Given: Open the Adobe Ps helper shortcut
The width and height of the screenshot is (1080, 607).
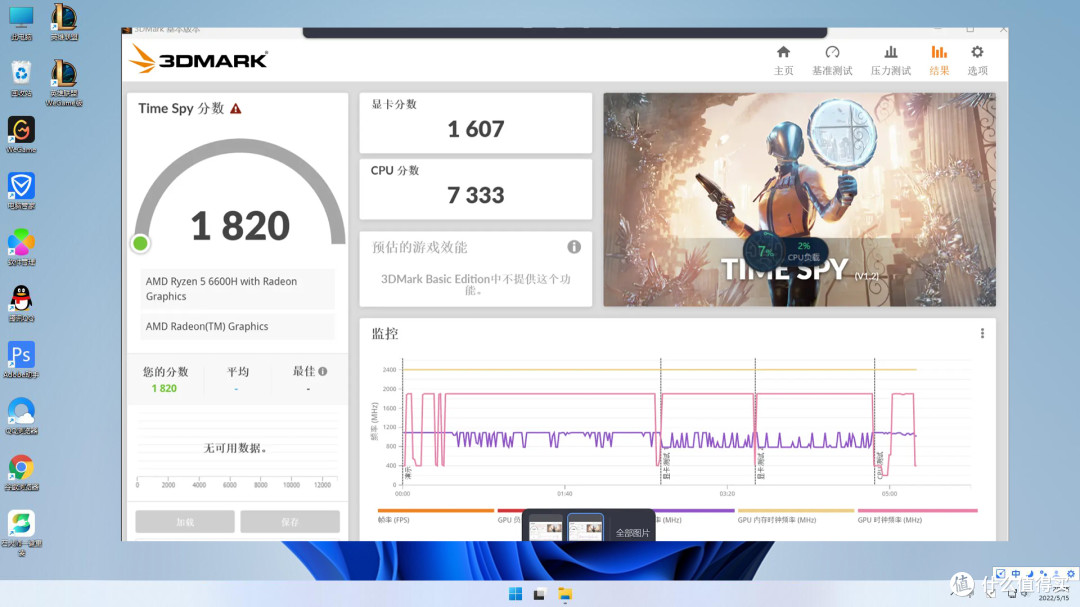Looking at the screenshot, I should pos(21,360).
